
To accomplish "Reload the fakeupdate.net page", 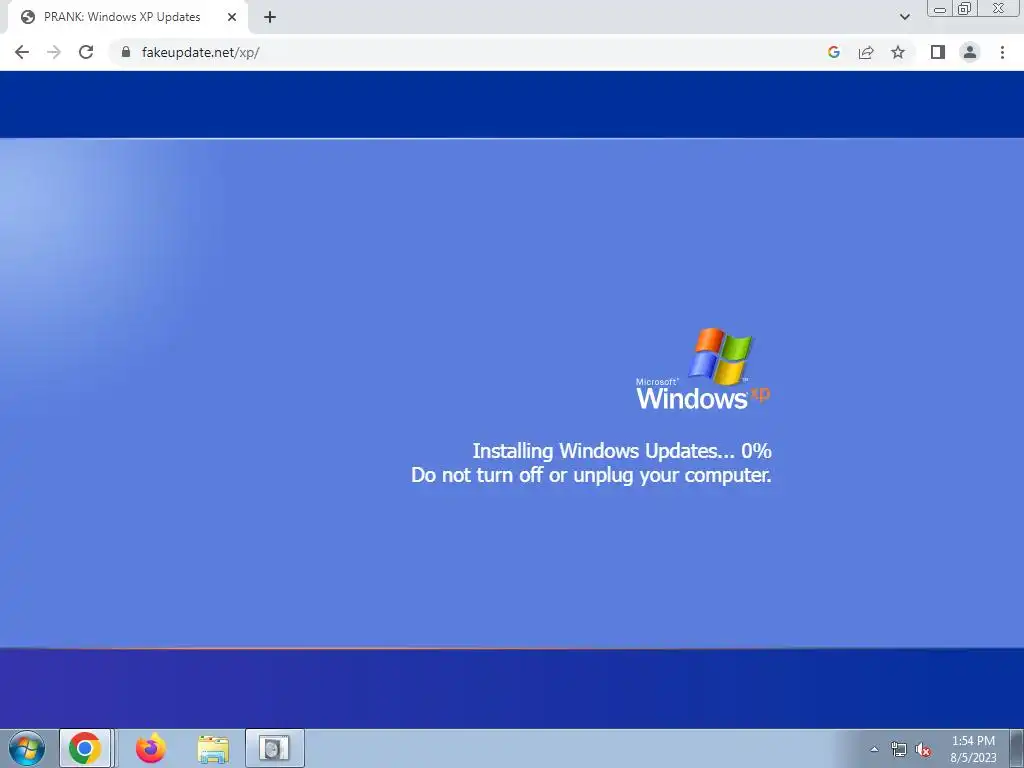I will click(x=86, y=52).
